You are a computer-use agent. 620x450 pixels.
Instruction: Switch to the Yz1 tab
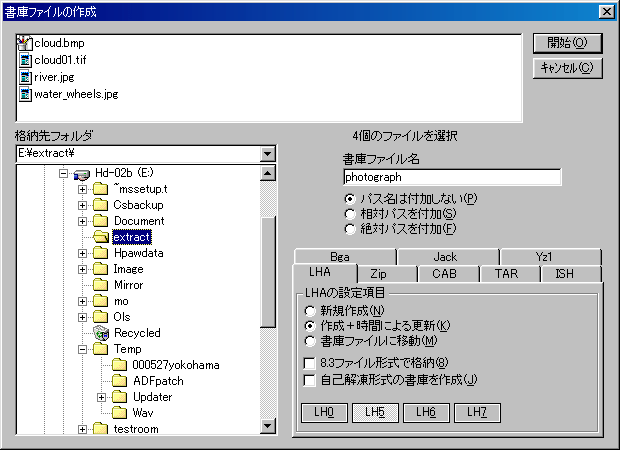tap(550, 257)
